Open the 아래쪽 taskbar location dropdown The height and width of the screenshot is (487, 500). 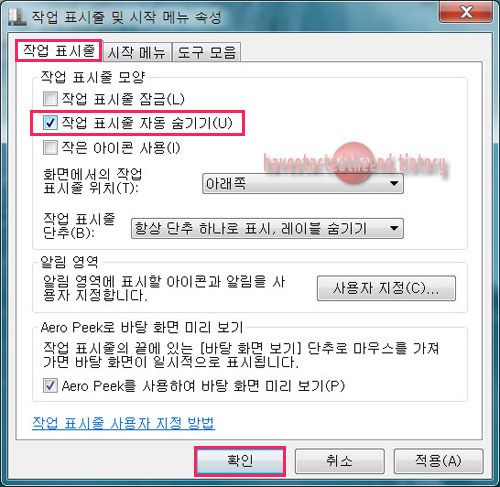[303, 183]
